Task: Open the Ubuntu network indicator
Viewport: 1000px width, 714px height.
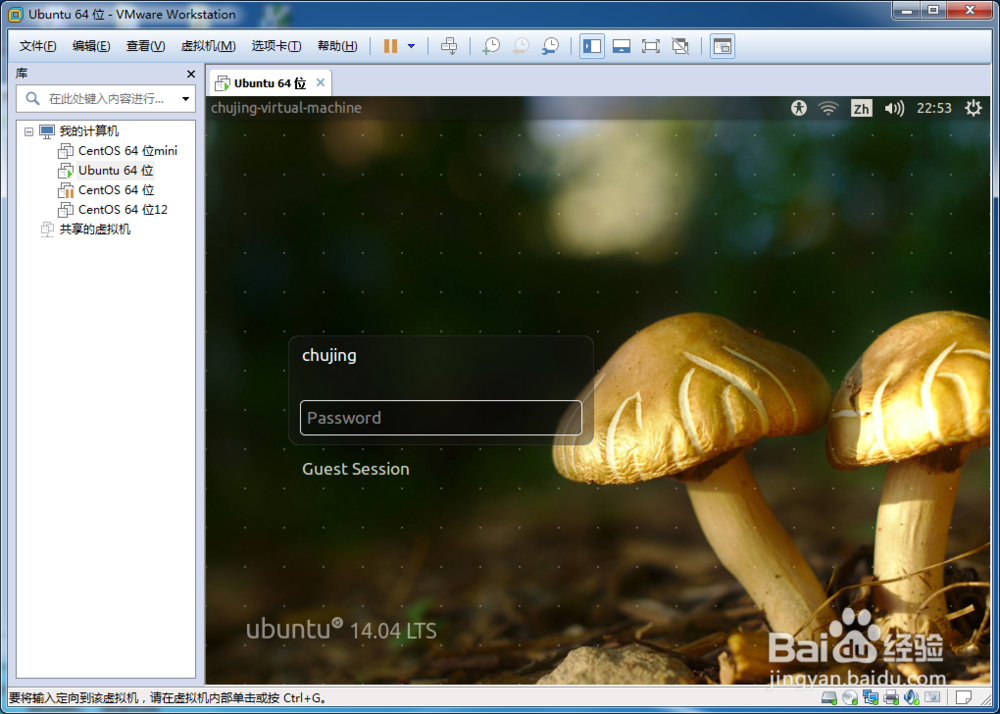Action: pyautogui.click(x=828, y=108)
